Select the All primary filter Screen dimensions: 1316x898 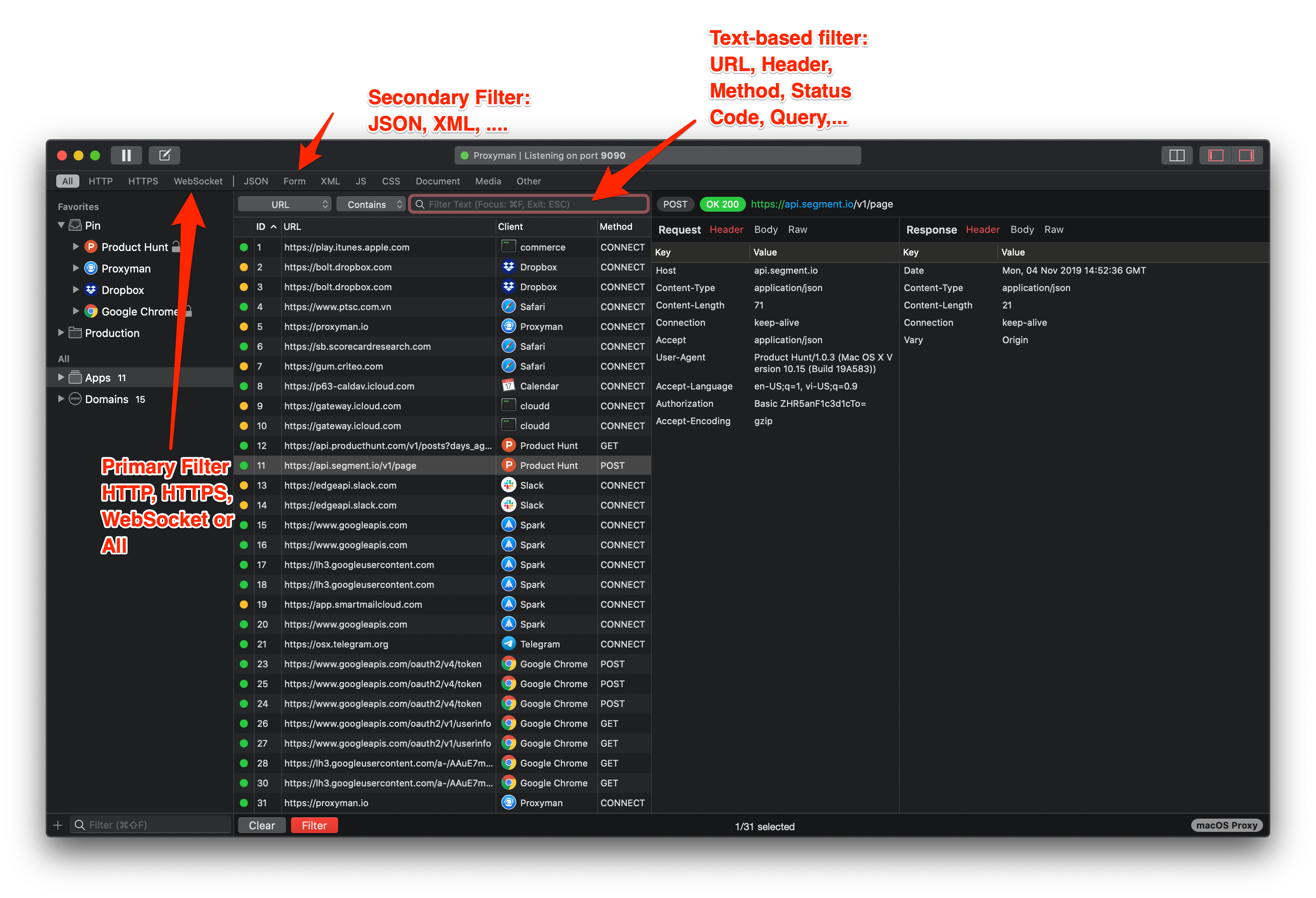pos(67,182)
